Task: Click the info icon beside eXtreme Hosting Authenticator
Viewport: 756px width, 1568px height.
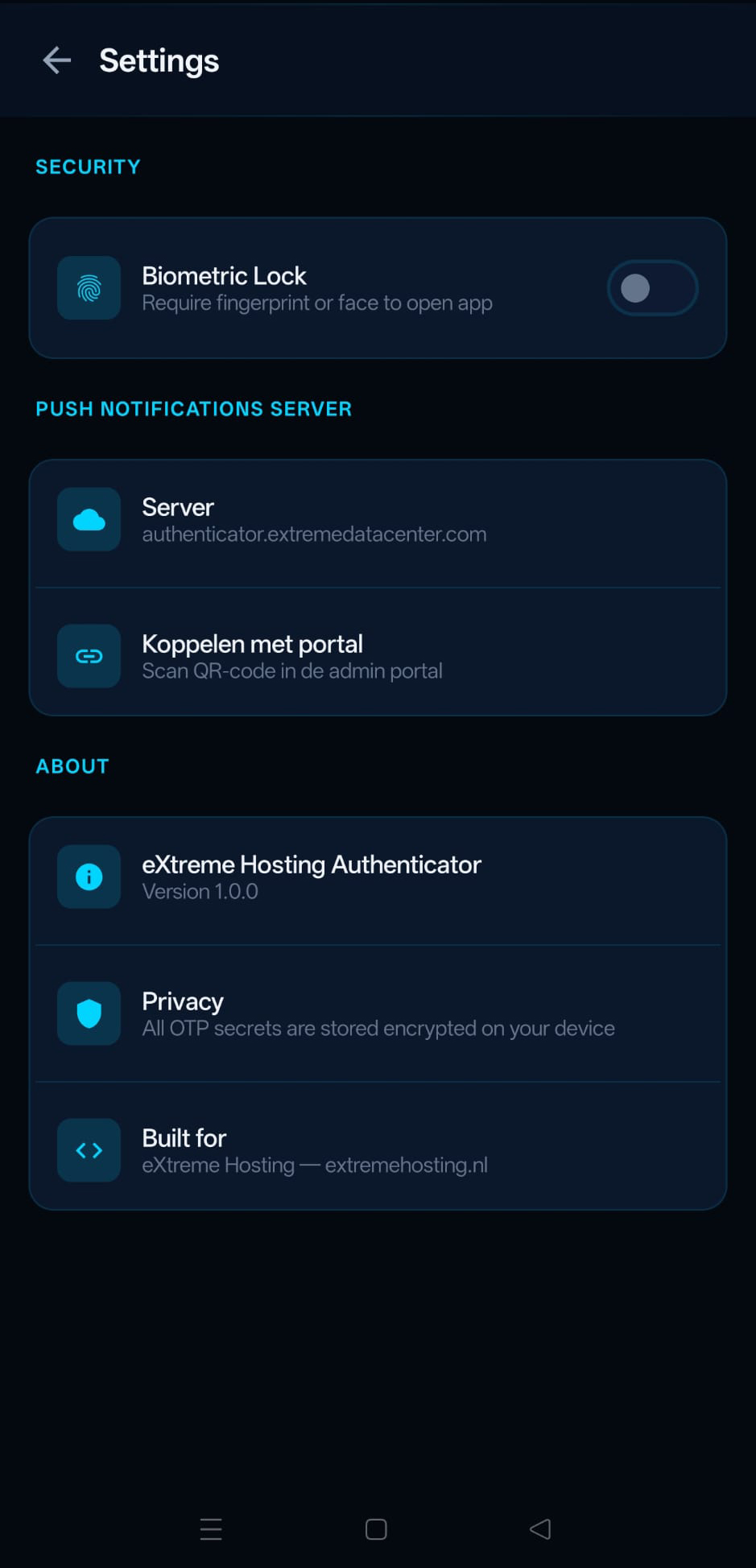Action: point(89,877)
